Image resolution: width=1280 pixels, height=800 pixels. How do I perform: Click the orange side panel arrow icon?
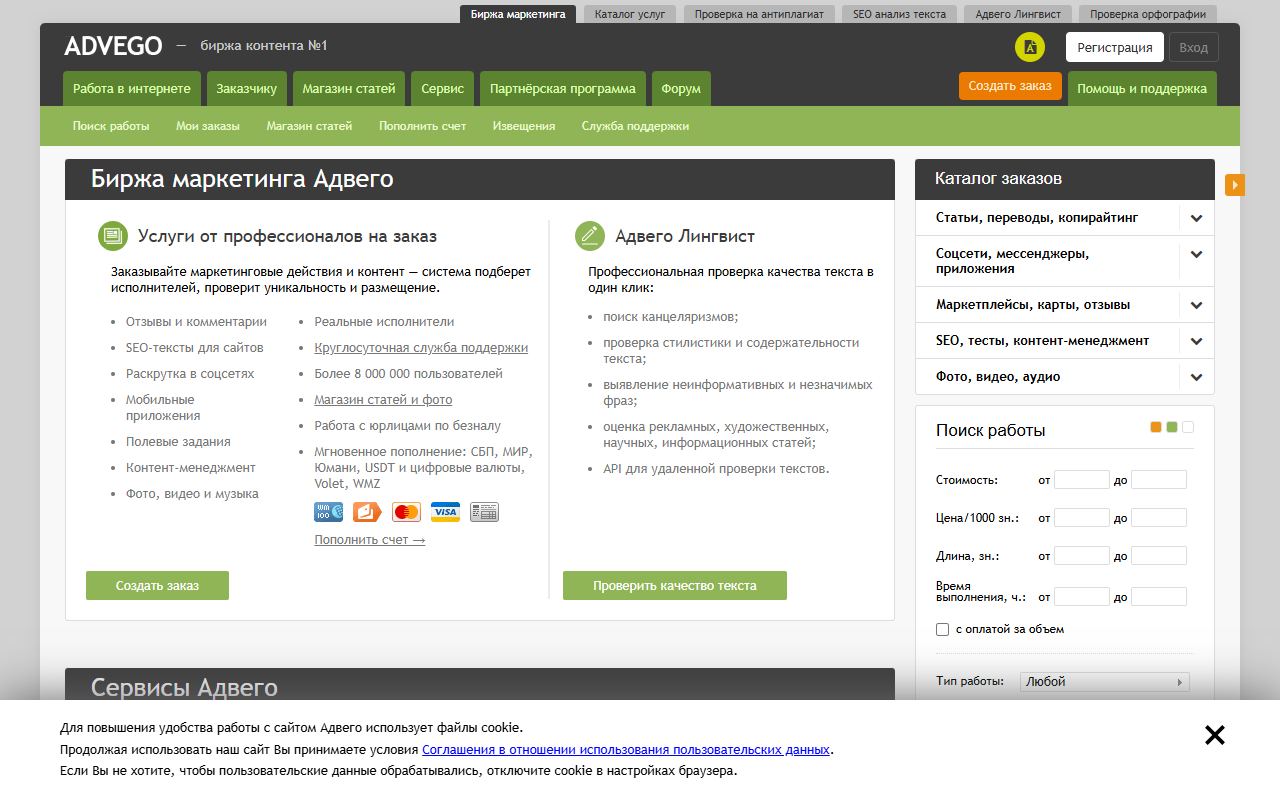(1235, 185)
